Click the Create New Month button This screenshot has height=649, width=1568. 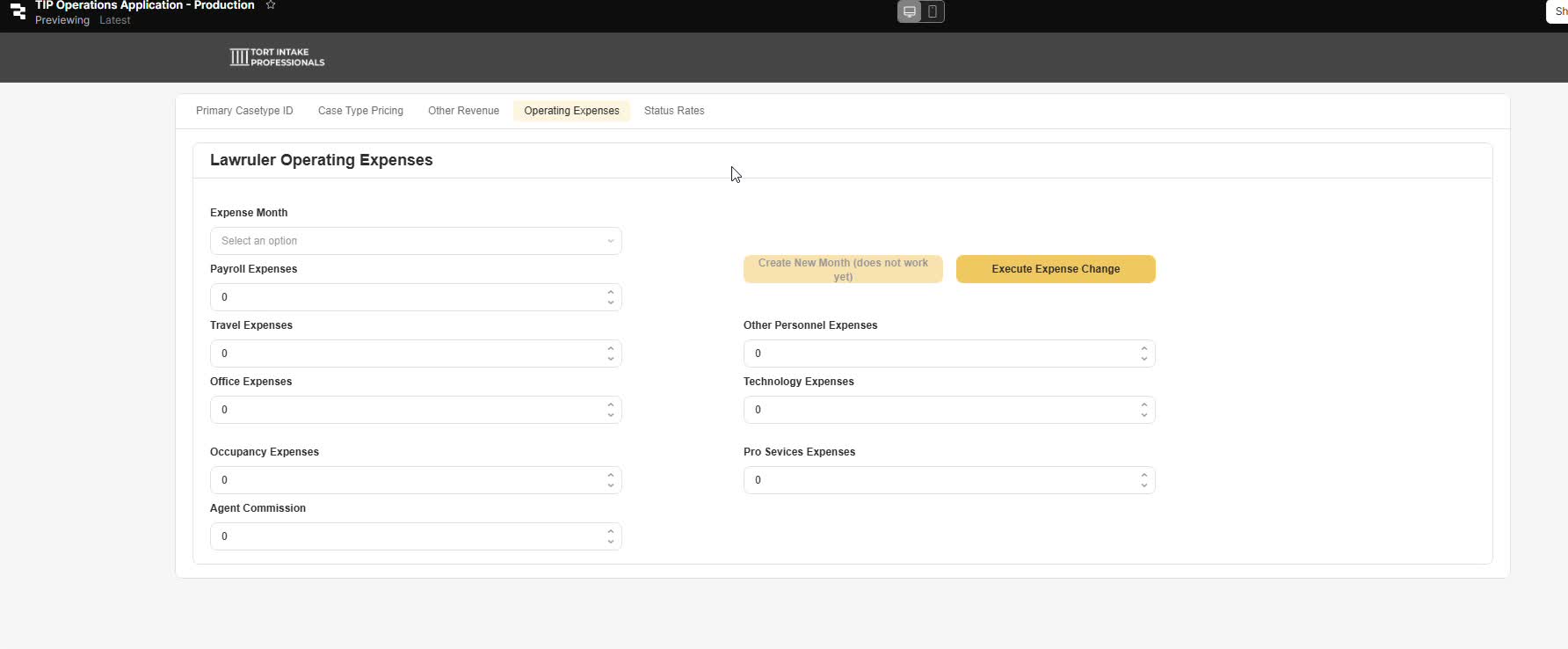pos(843,269)
